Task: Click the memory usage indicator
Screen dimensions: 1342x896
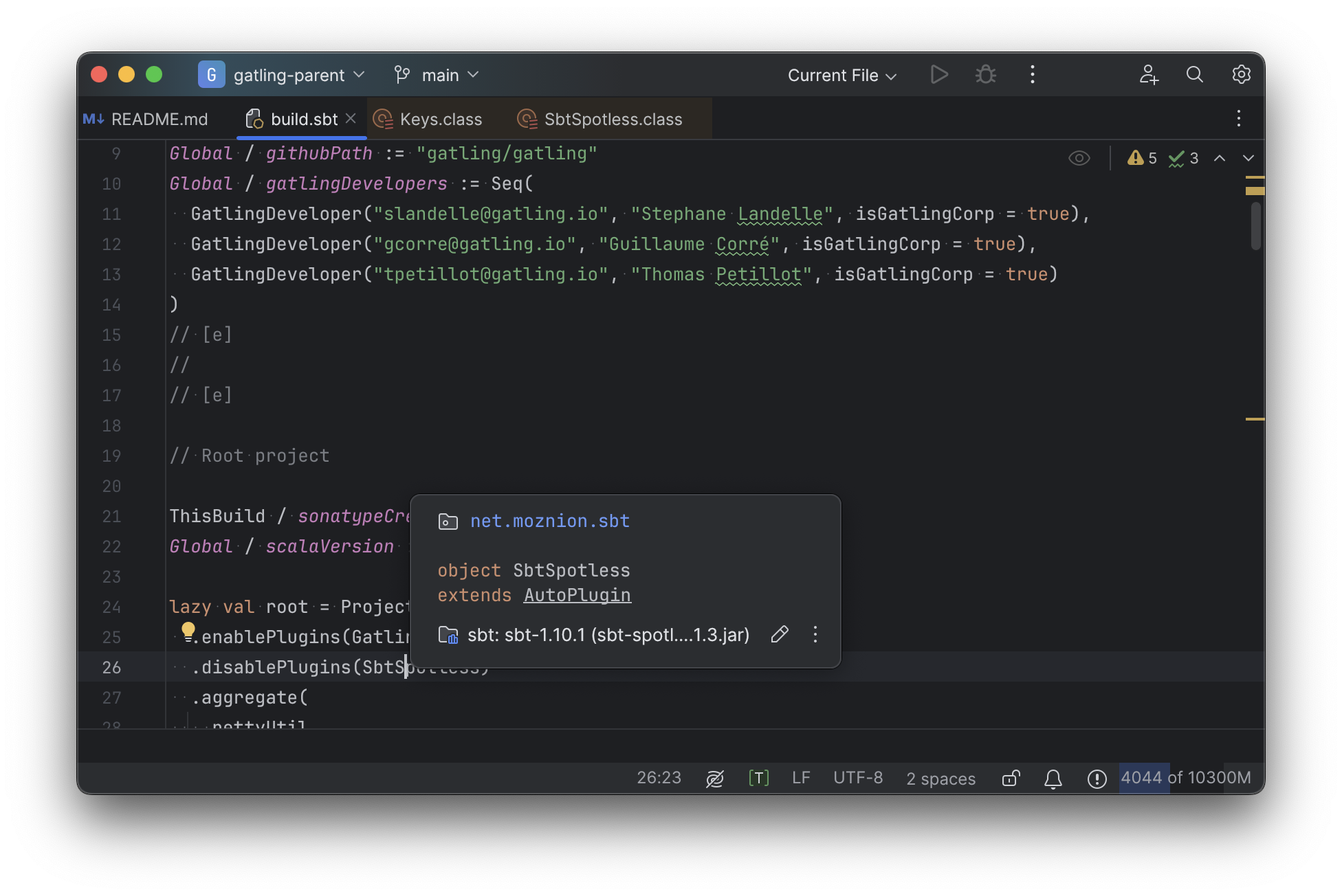Action: [x=1186, y=777]
